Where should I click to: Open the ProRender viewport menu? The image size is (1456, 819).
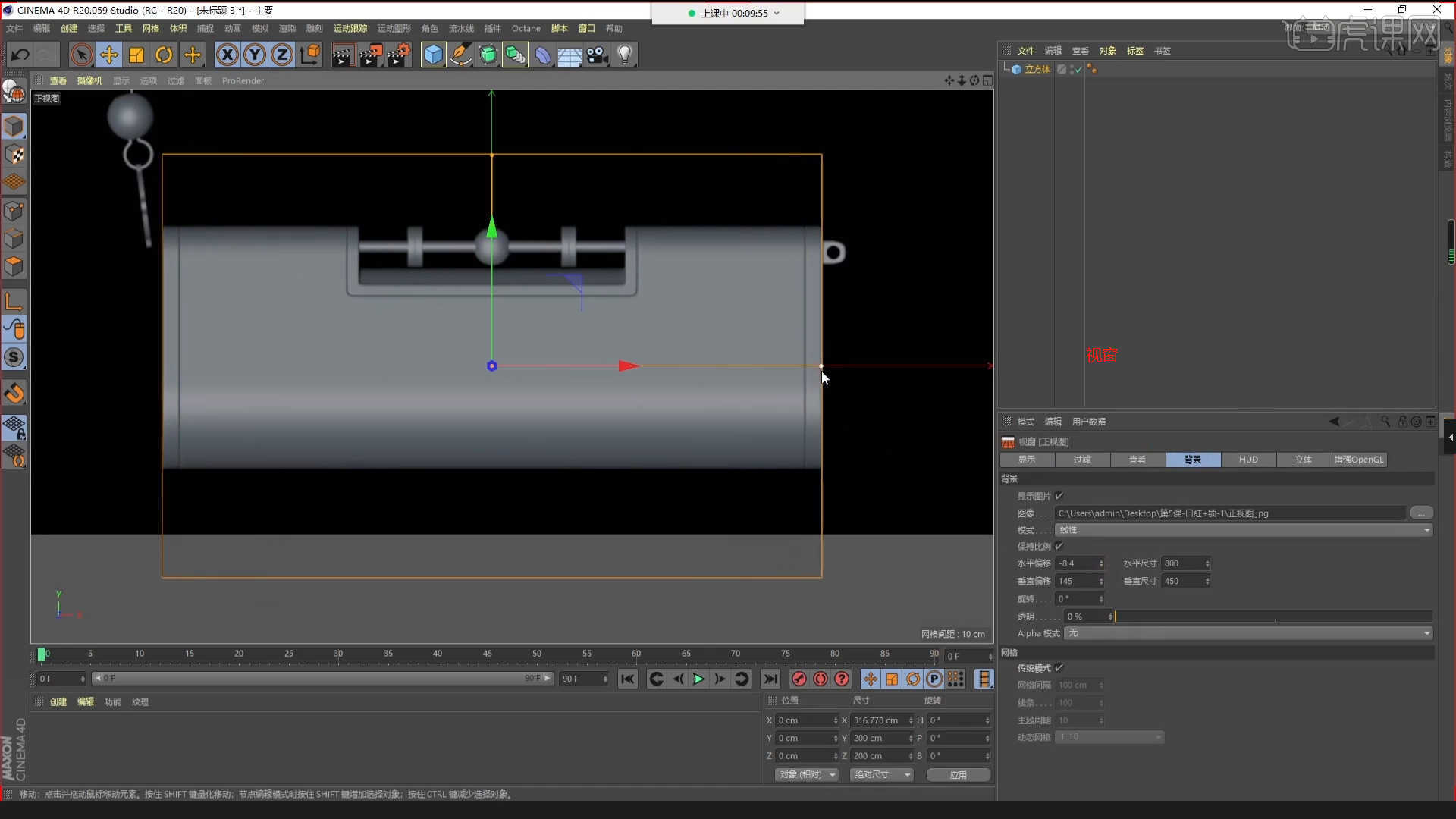click(243, 80)
